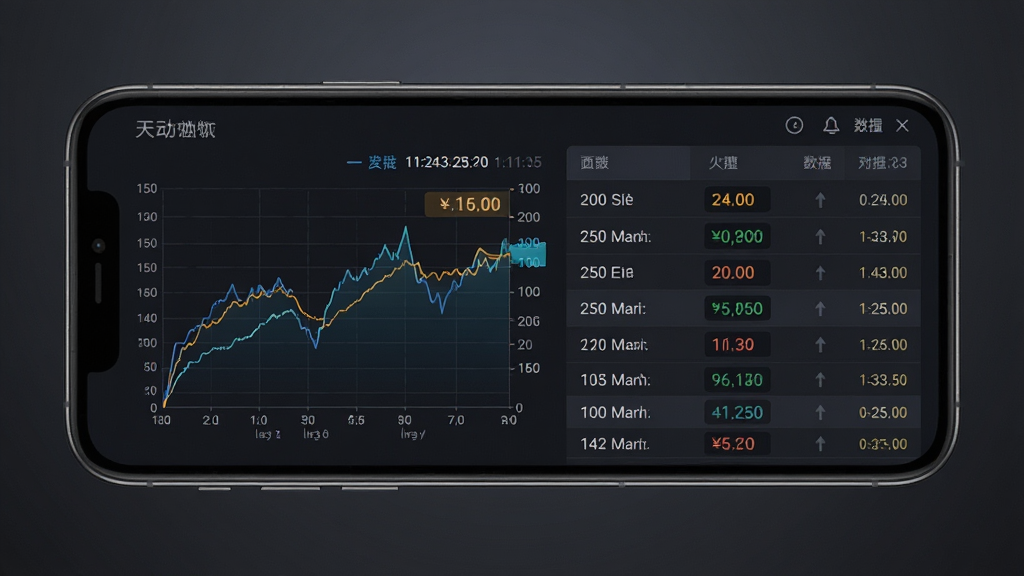
Task: Close the panel with the X icon
Action: click(903, 125)
